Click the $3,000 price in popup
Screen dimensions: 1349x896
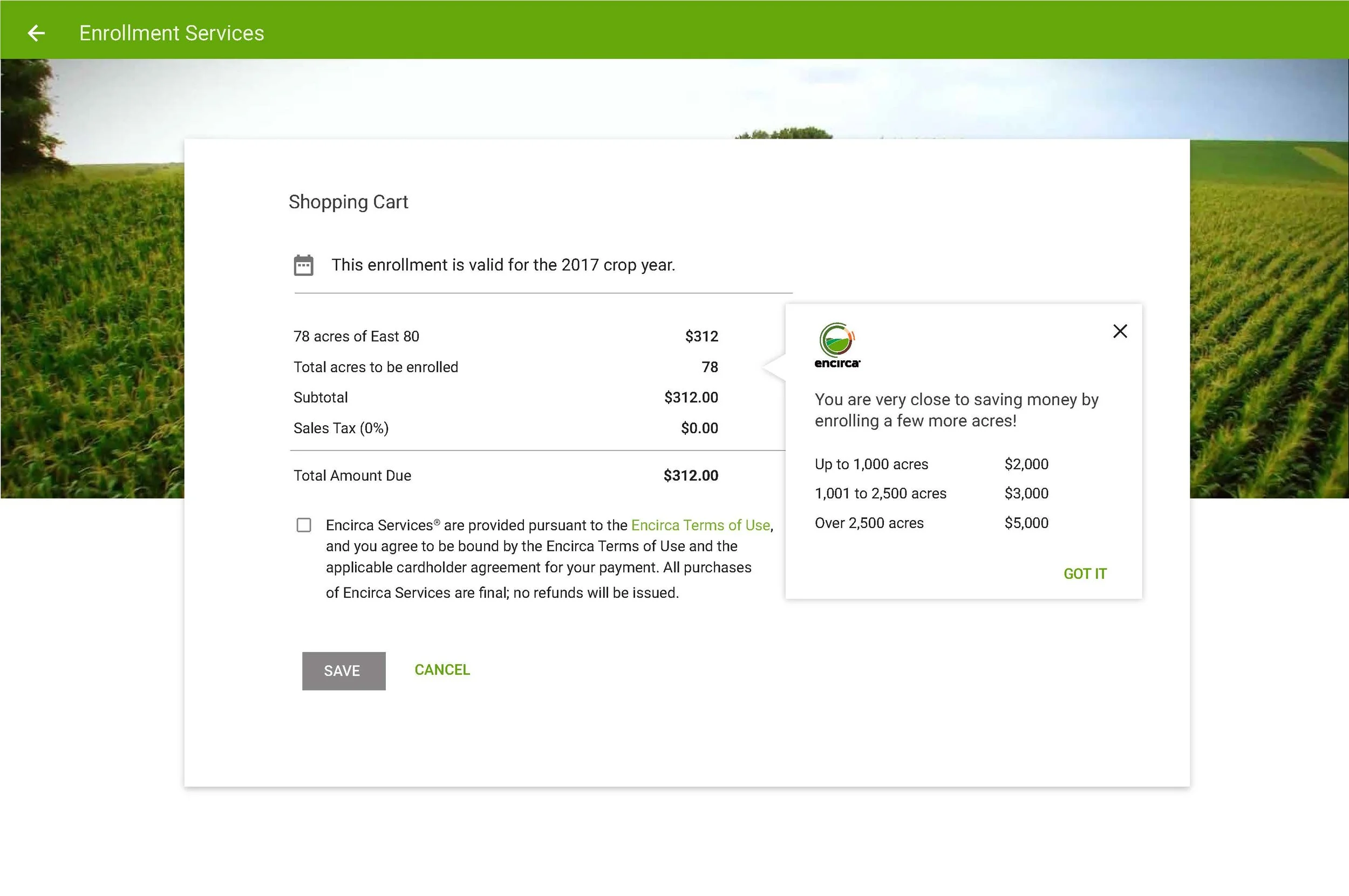[1026, 493]
